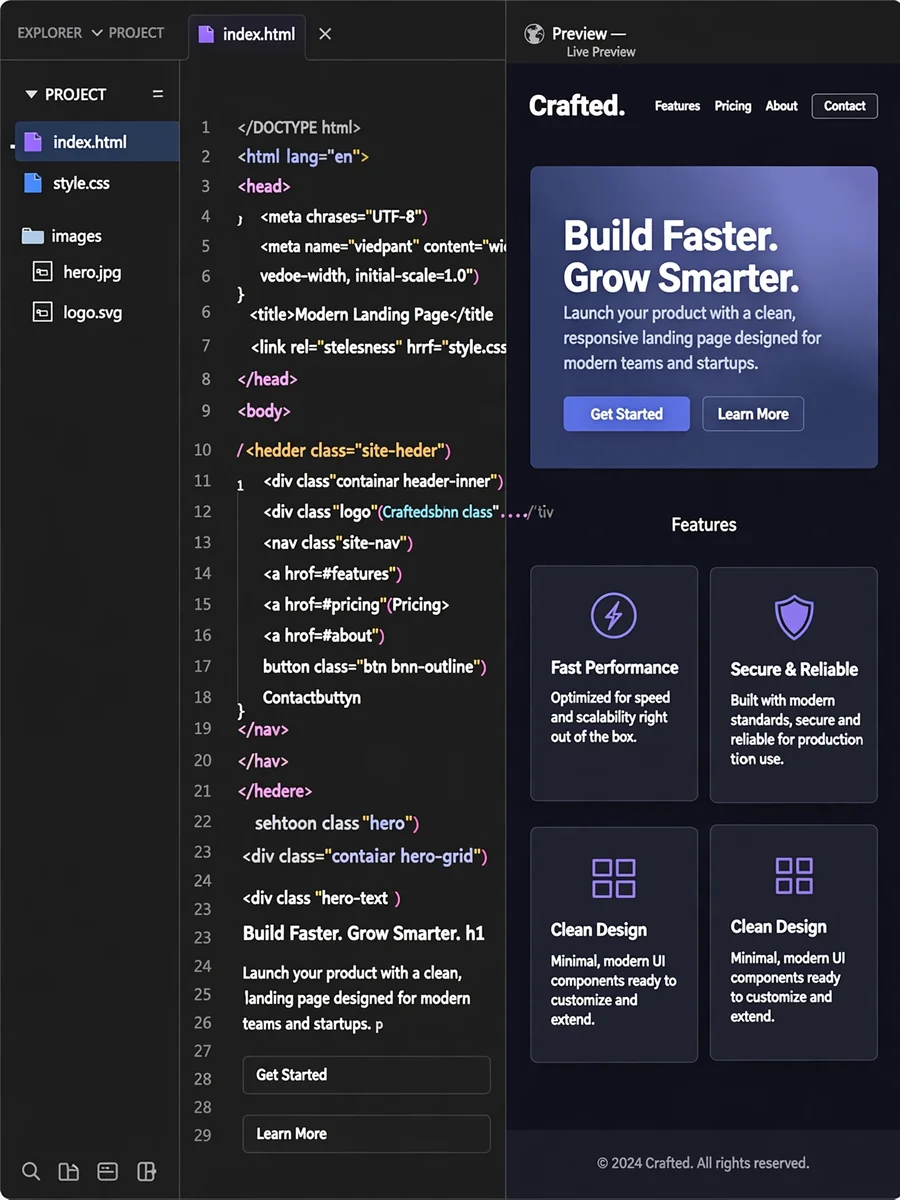The image size is (900, 1200).
Task: Click the blue Get Started button in preview
Action: 627,414
